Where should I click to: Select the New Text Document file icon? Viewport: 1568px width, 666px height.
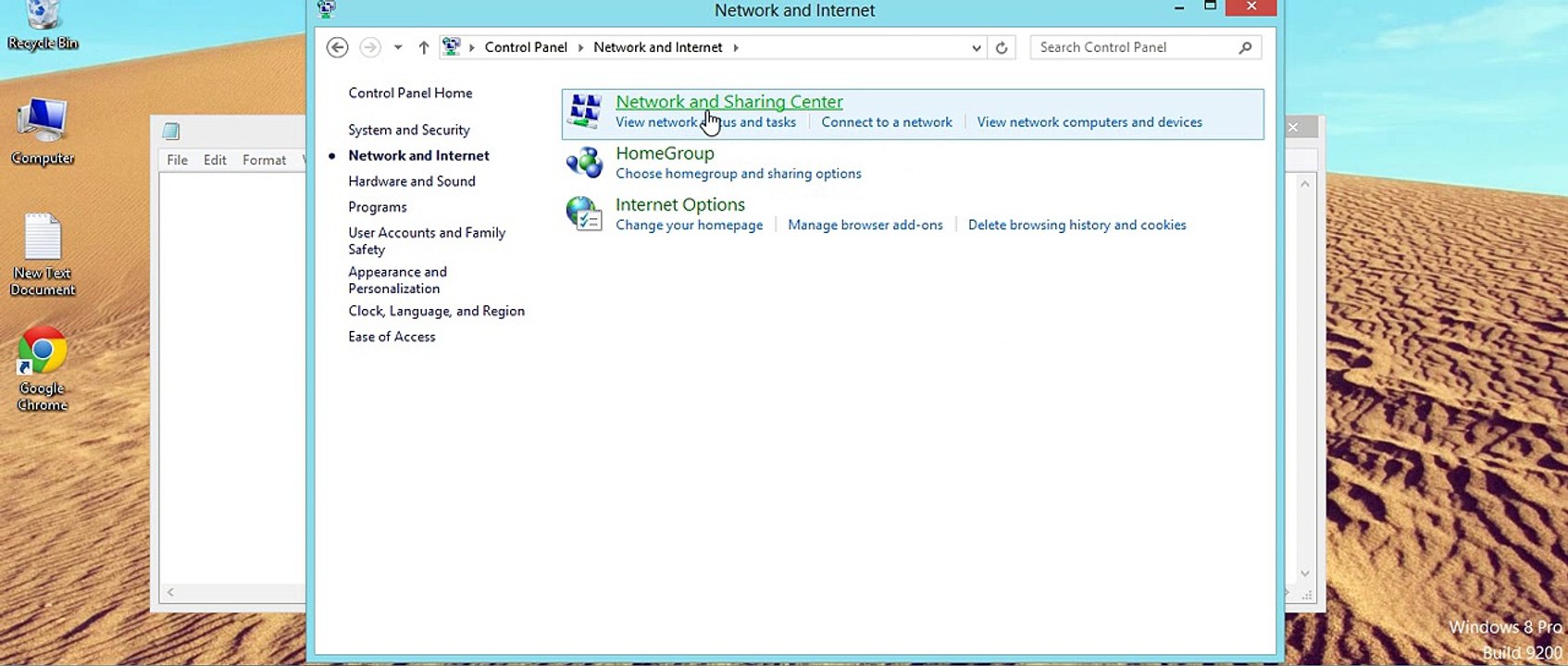[x=43, y=255]
